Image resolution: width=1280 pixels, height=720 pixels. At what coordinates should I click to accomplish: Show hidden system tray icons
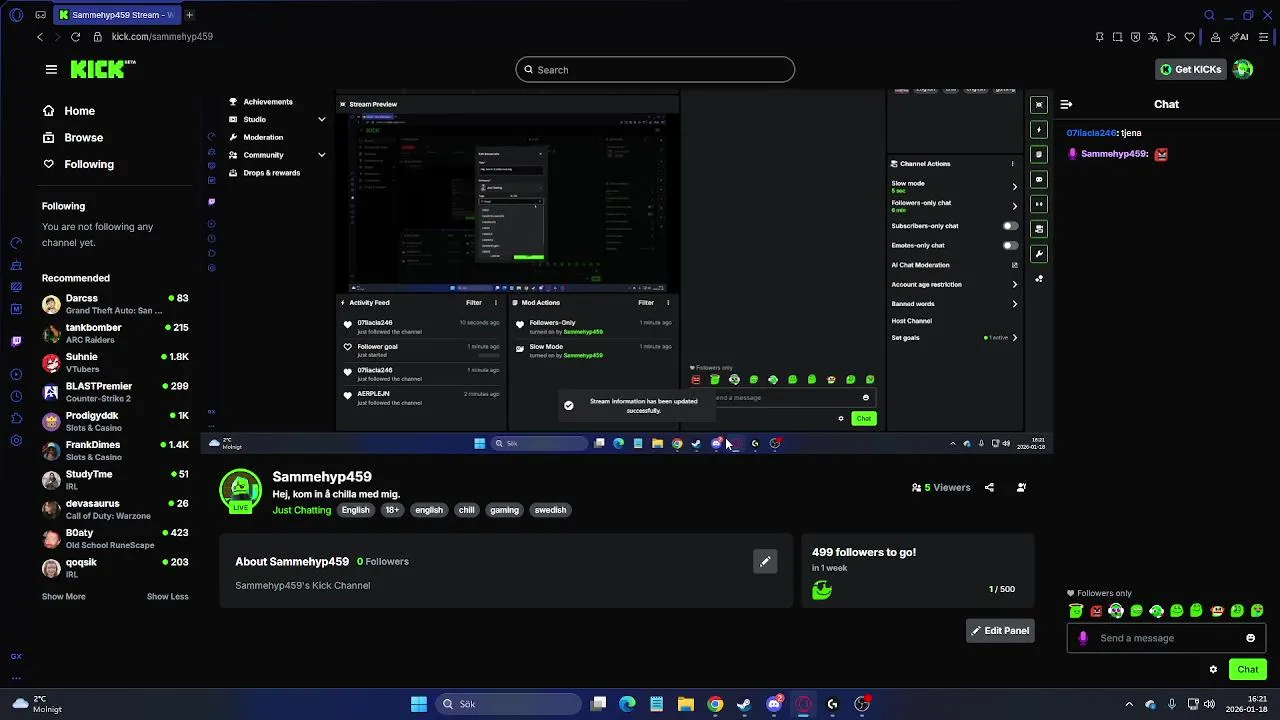point(1129,704)
